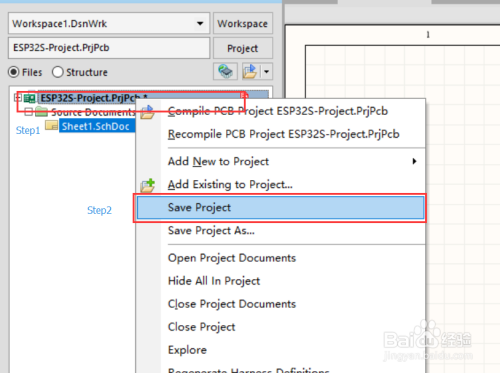Collapse the Source Documents folder node

(29, 112)
